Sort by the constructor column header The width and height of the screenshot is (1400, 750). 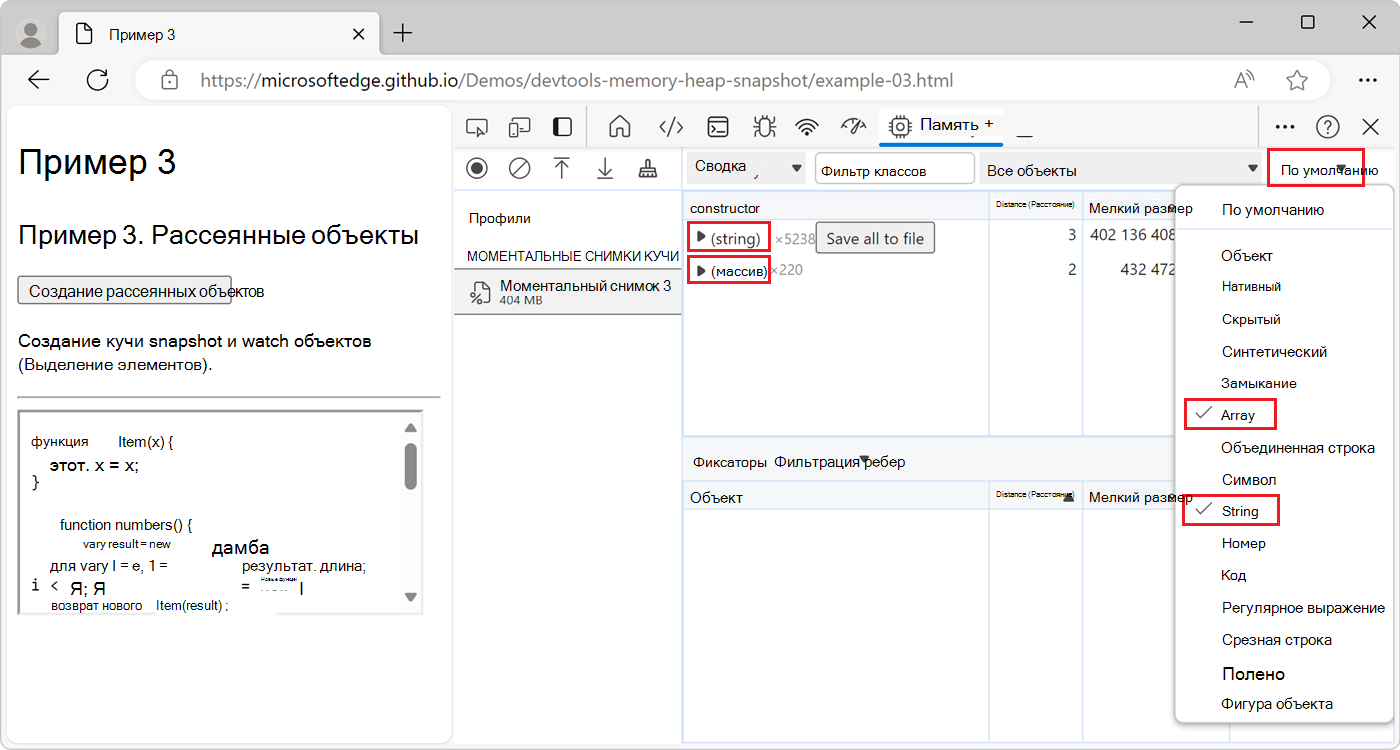click(836, 208)
